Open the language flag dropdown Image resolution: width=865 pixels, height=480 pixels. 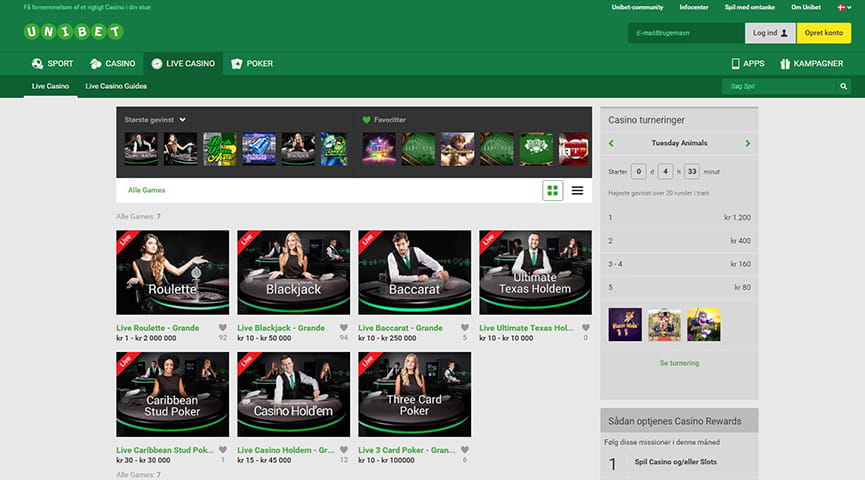[x=844, y=7]
